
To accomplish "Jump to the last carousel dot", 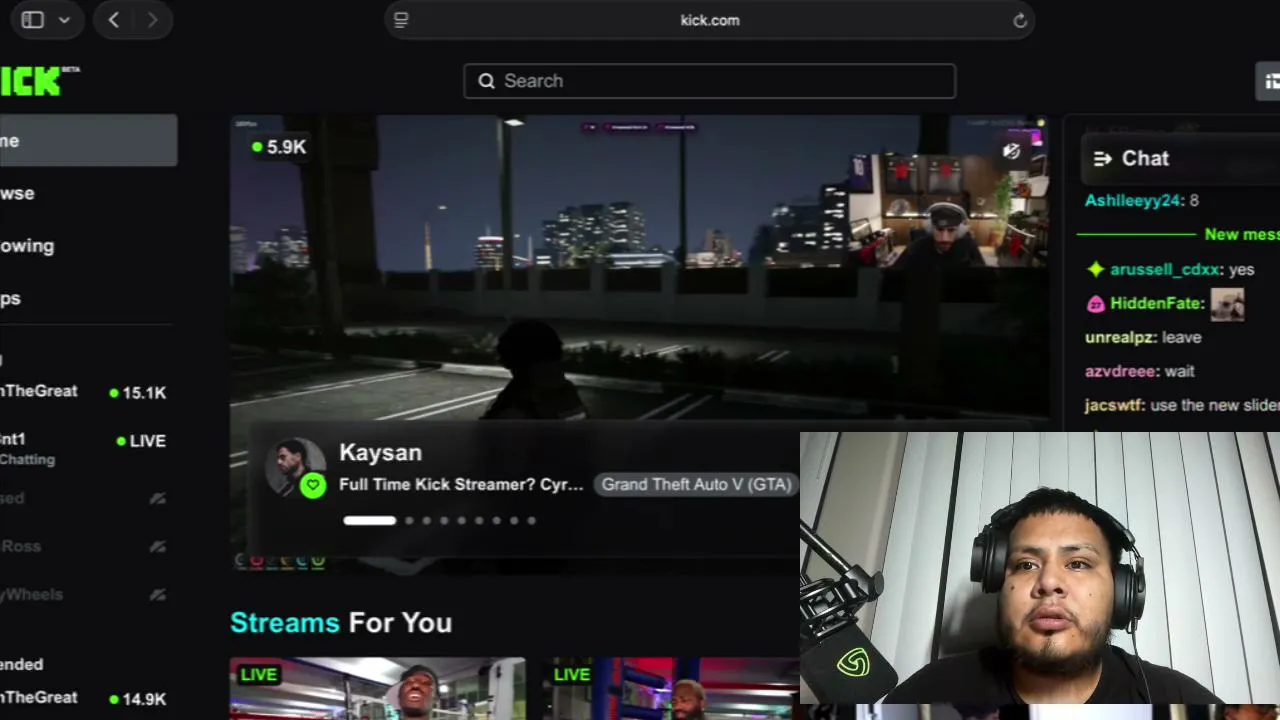I will click(531, 520).
